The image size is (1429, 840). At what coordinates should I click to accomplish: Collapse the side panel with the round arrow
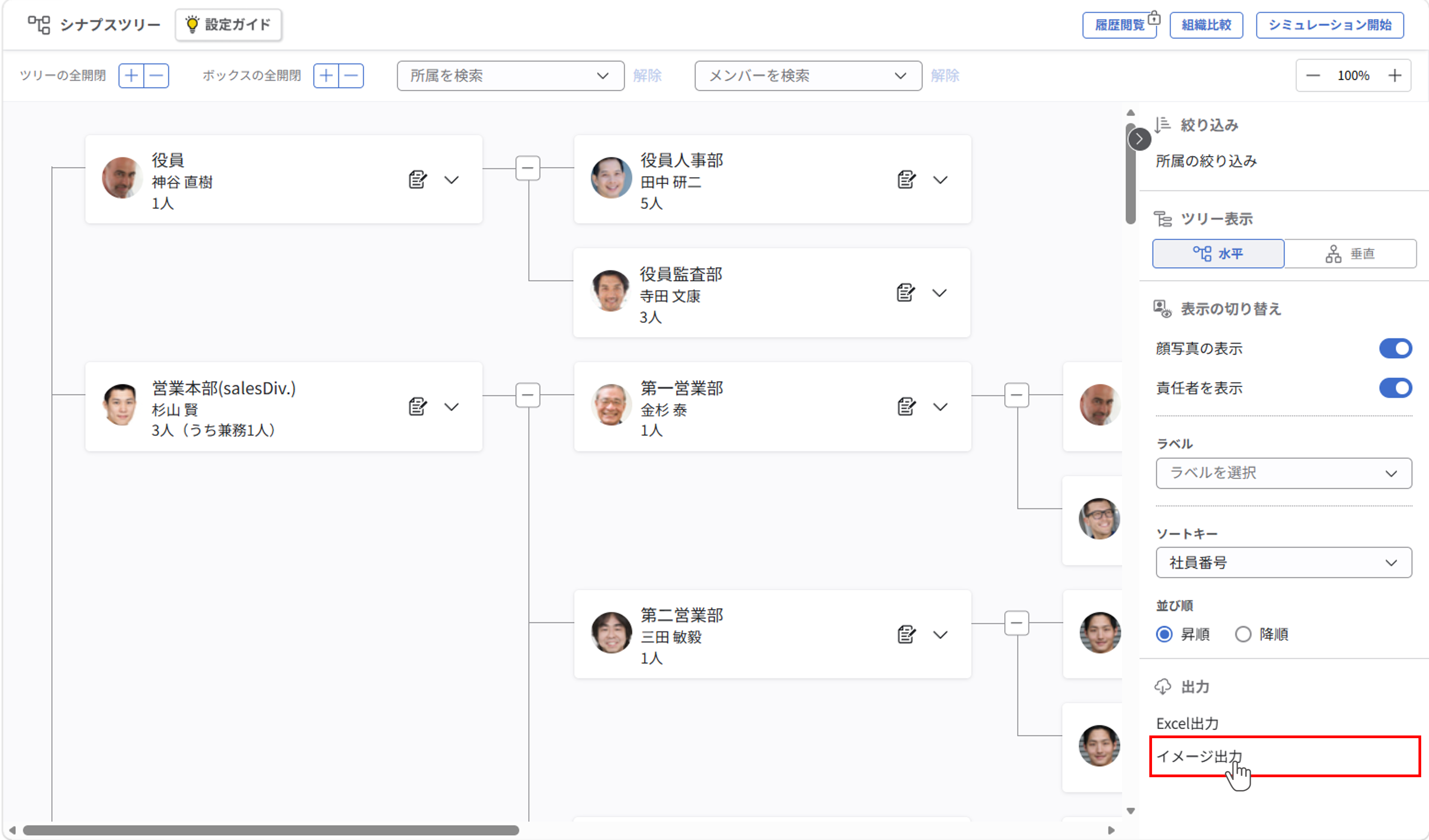coord(1139,139)
